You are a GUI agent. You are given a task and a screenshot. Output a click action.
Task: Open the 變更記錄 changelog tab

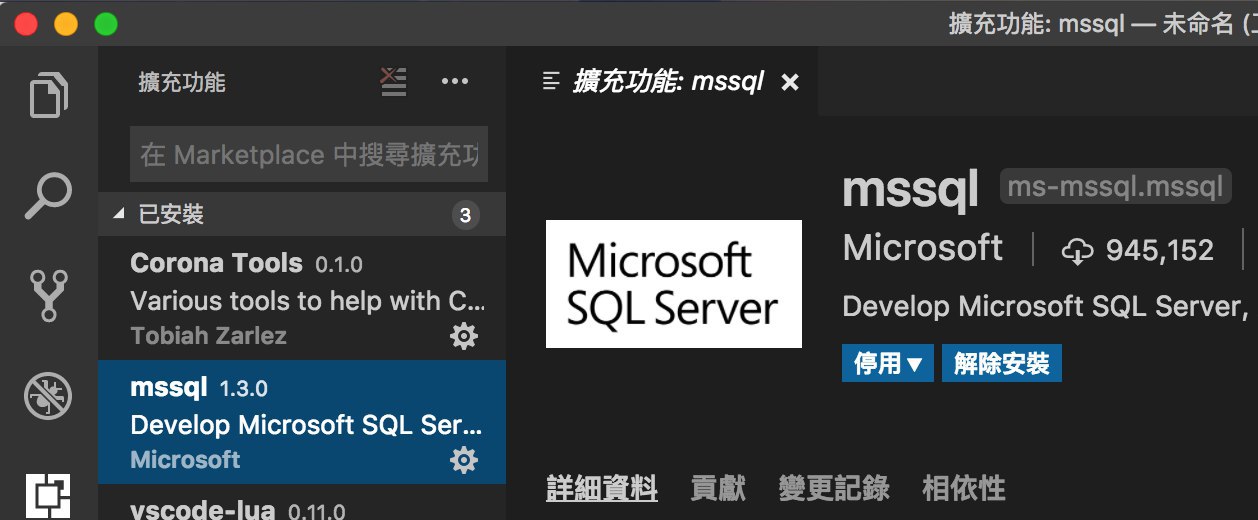click(834, 488)
